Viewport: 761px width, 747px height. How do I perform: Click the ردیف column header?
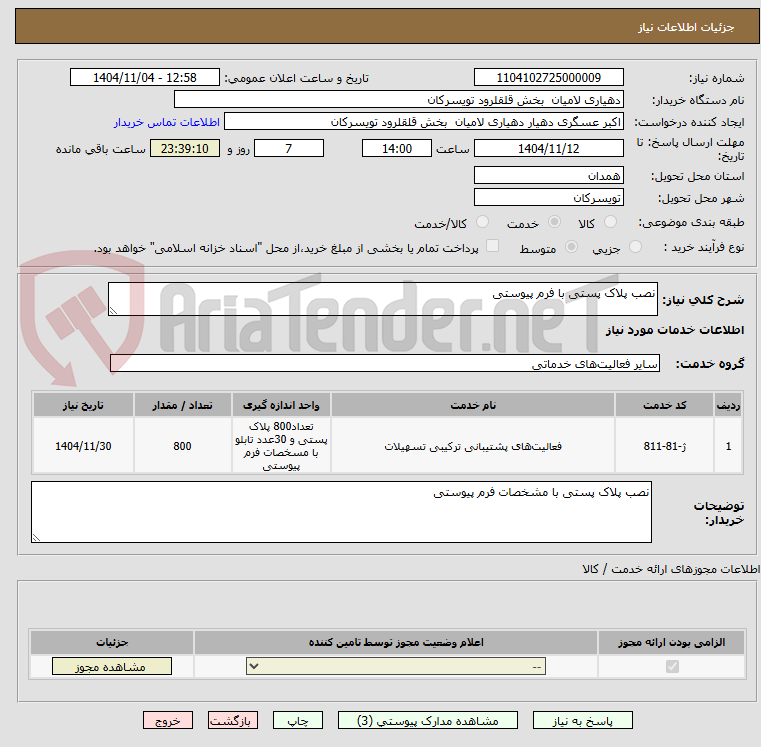tap(728, 405)
